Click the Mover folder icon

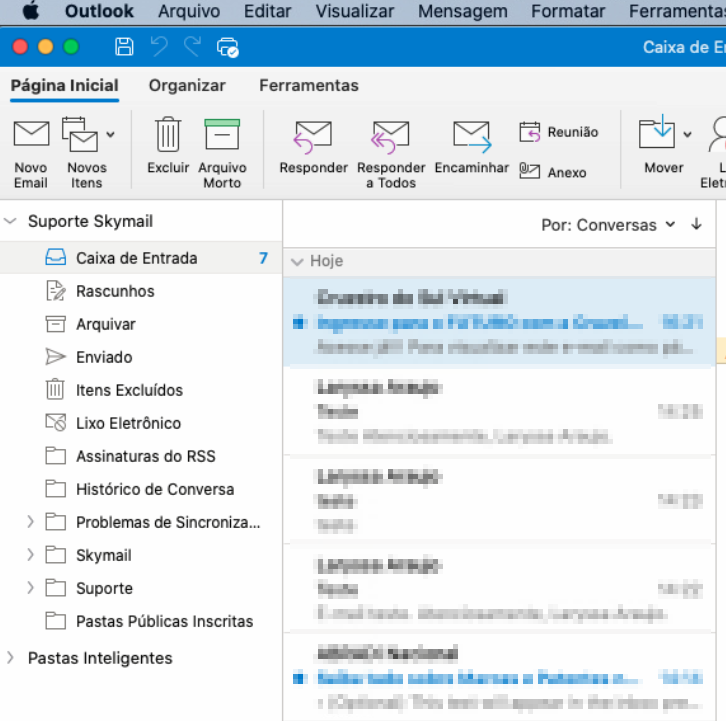point(657,132)
